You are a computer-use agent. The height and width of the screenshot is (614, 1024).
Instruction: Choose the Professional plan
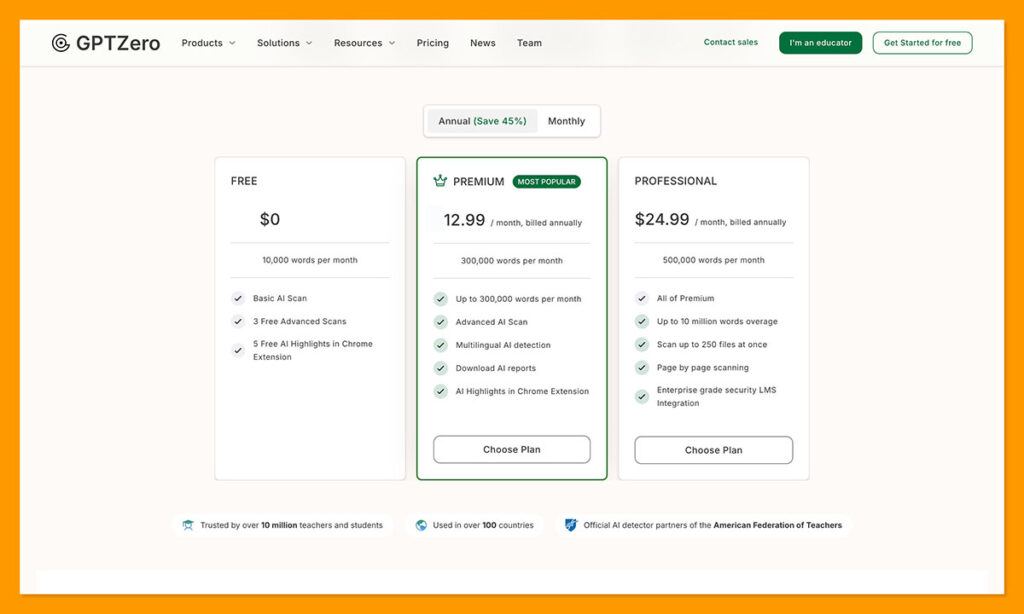pyautogui.click(x=713, y=451)
